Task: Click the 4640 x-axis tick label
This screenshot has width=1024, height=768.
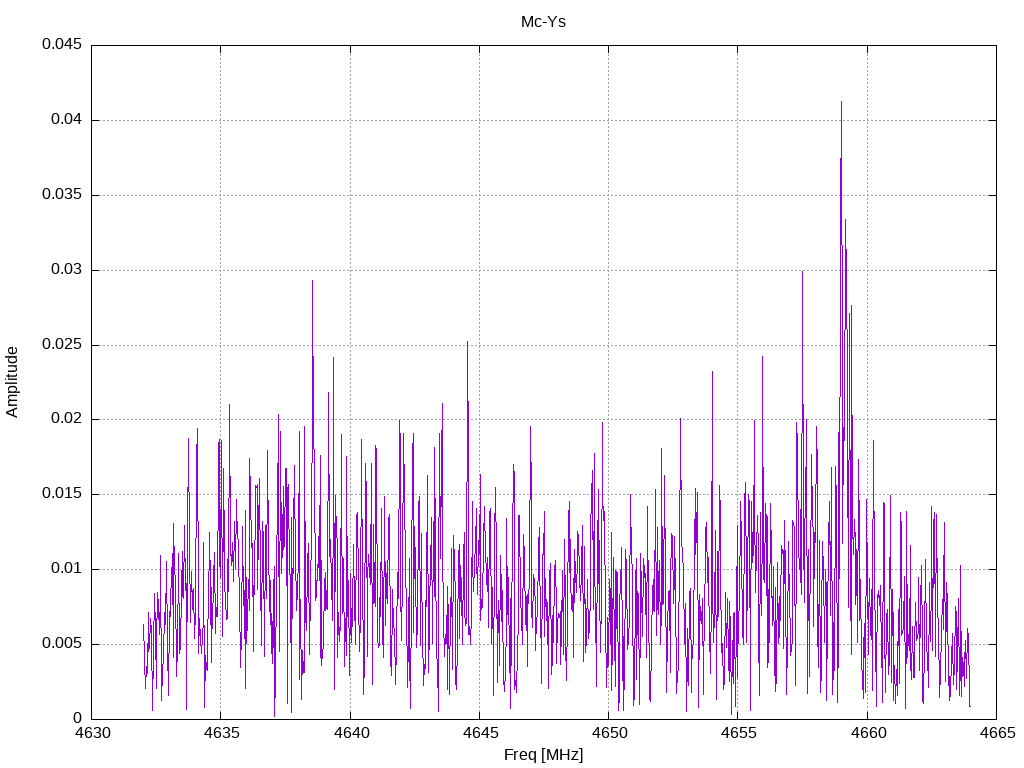Action: pyautogui.click(x=350, y=734)
